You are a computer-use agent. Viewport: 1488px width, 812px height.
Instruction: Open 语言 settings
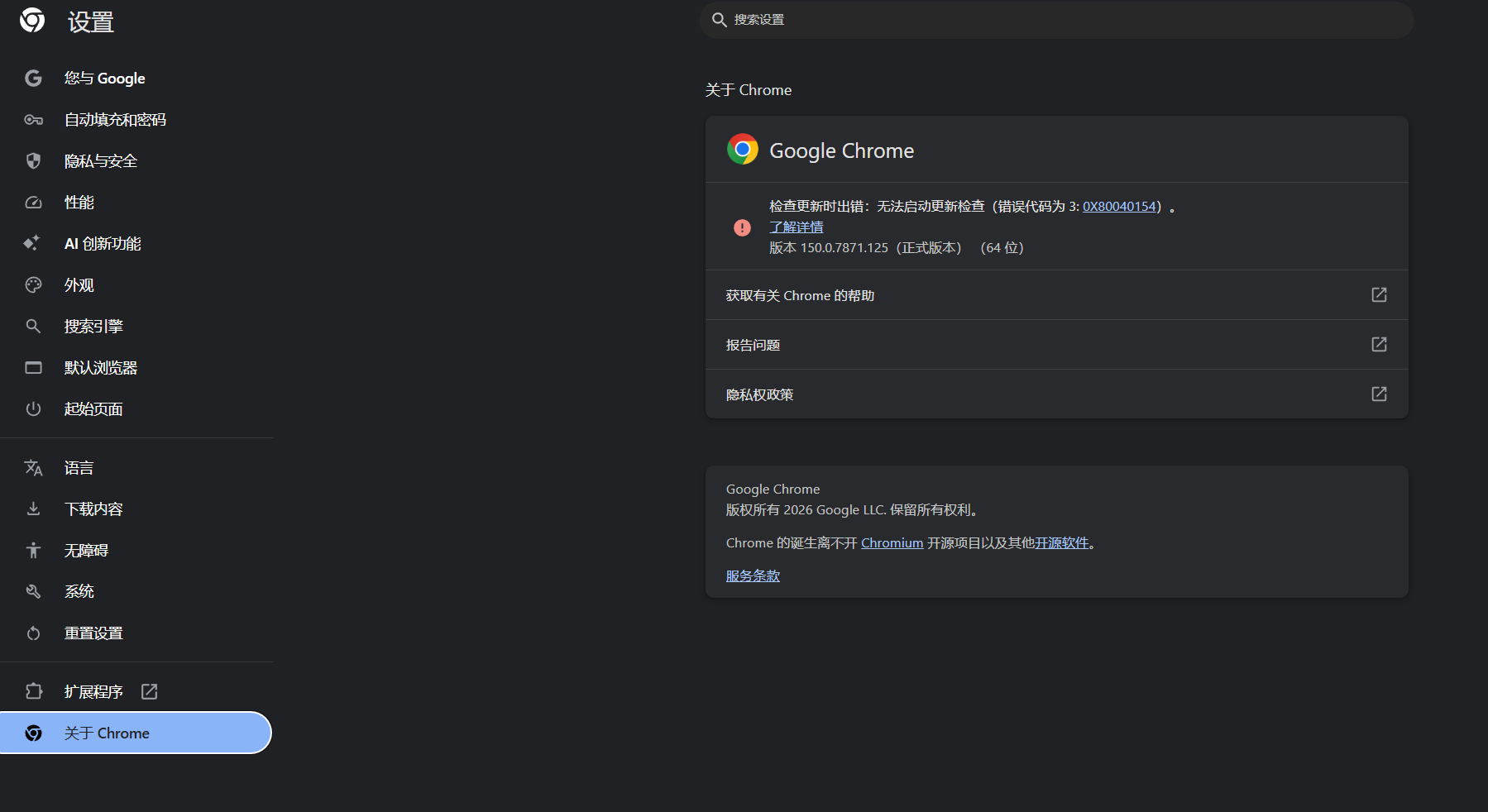point(136,468)
